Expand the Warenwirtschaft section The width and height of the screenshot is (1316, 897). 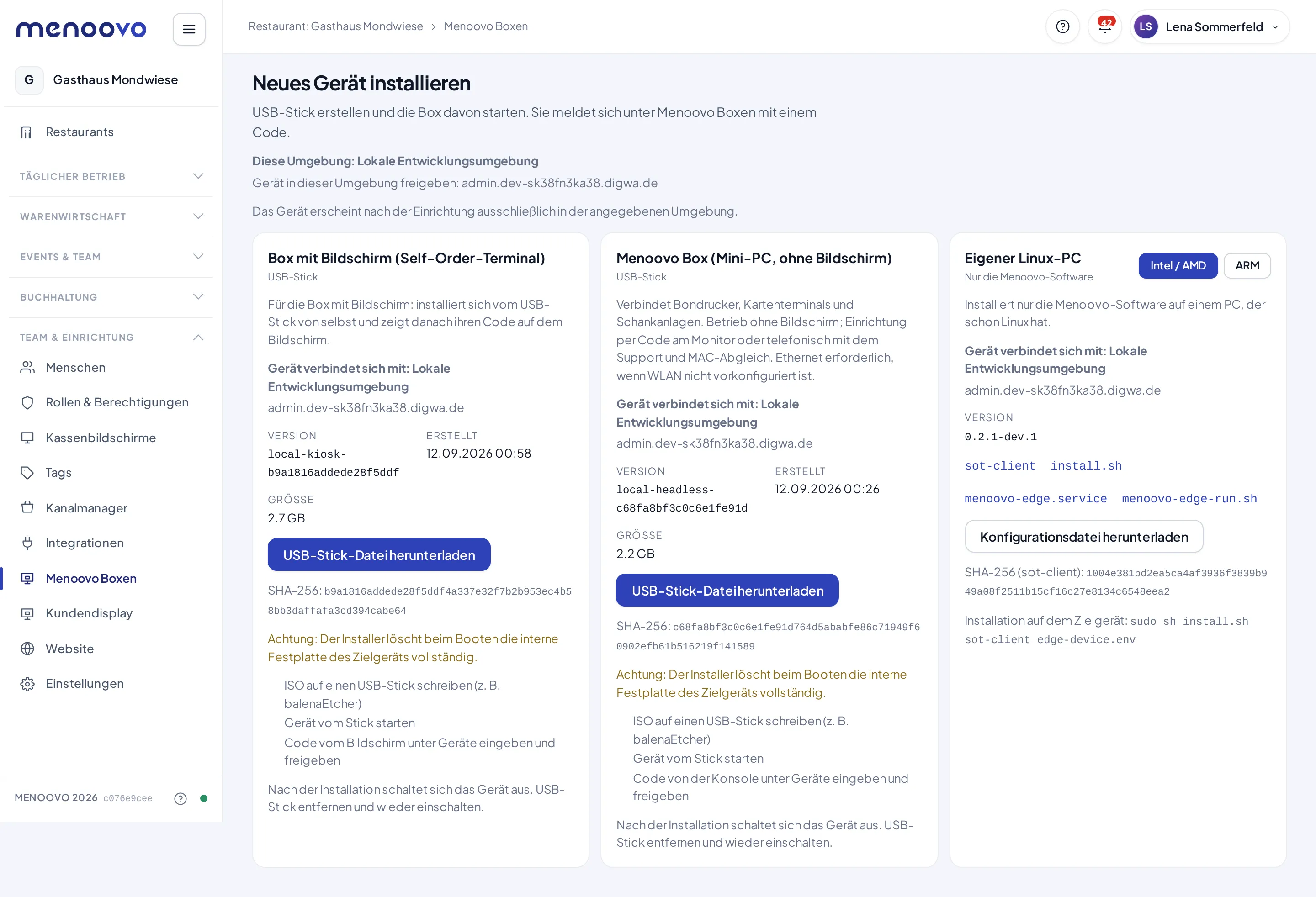click(x=111, y=217)
